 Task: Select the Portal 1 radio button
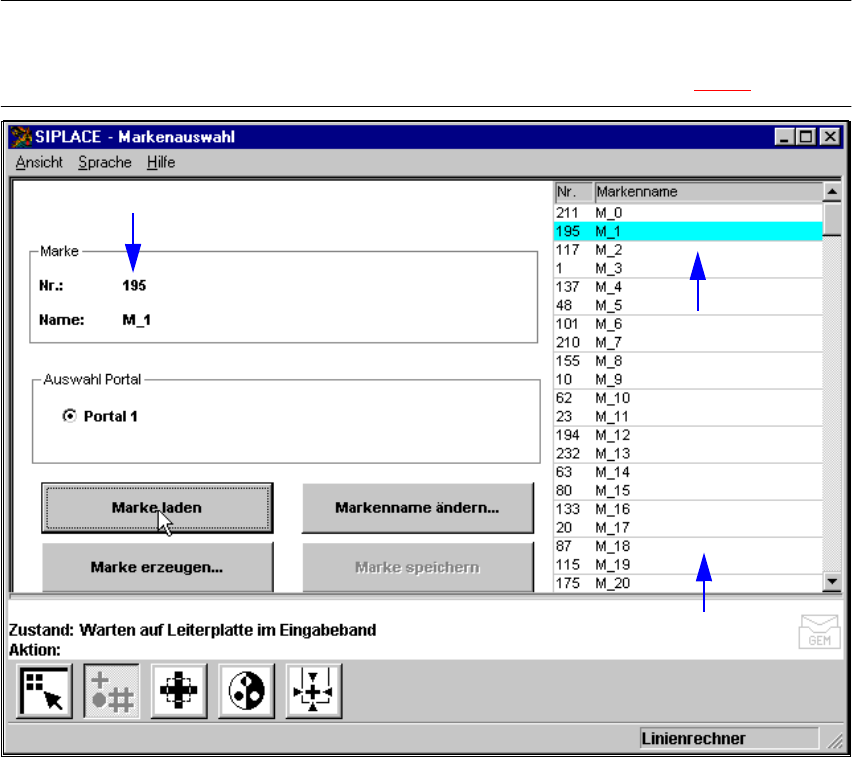pyautogui.click(x=69, y=416)
